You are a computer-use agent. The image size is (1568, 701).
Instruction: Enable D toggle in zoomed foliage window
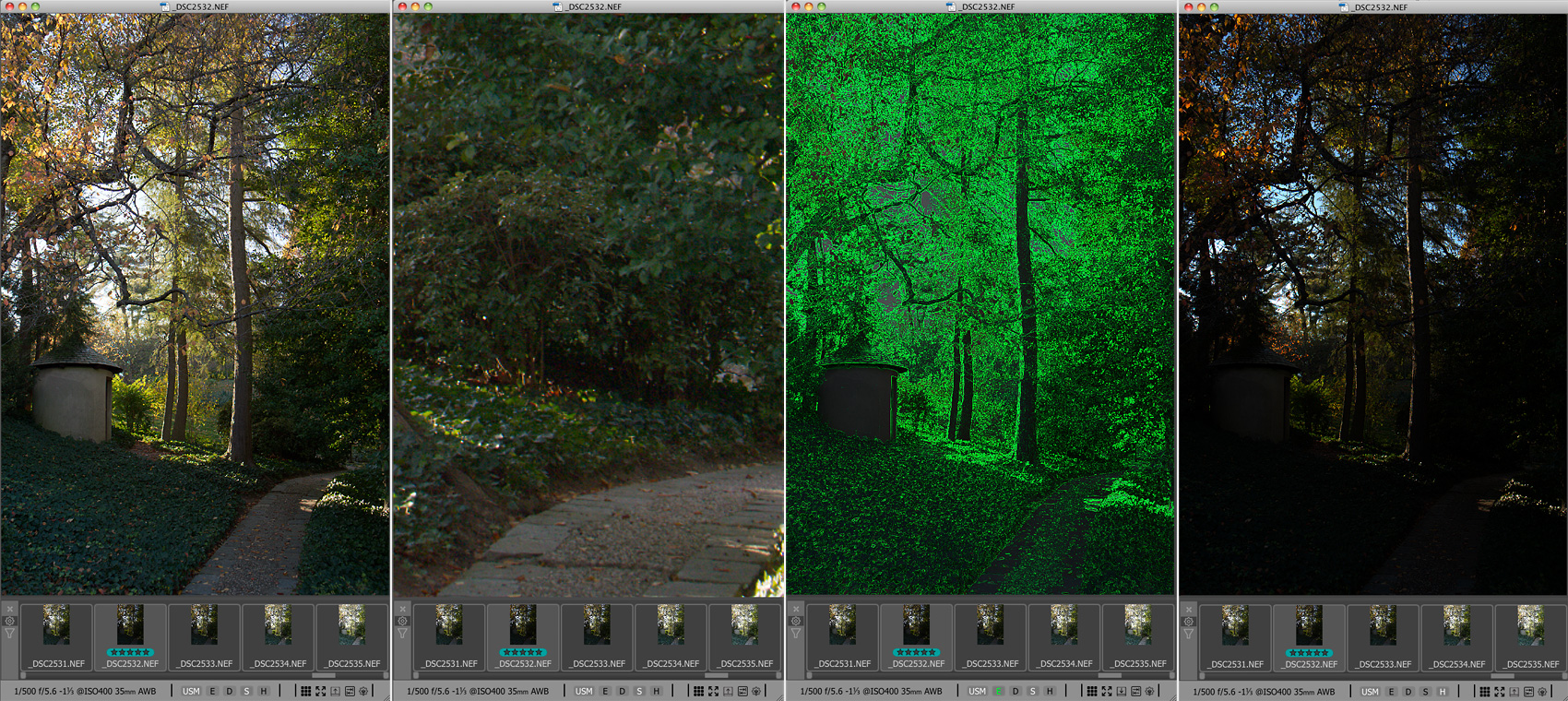point(623,691)
